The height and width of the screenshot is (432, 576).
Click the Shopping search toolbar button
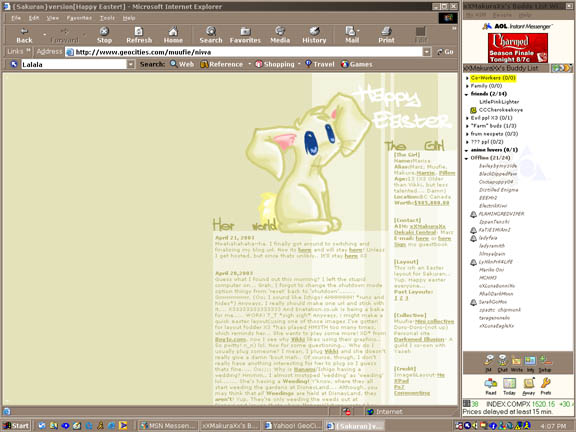pos(275,64)
